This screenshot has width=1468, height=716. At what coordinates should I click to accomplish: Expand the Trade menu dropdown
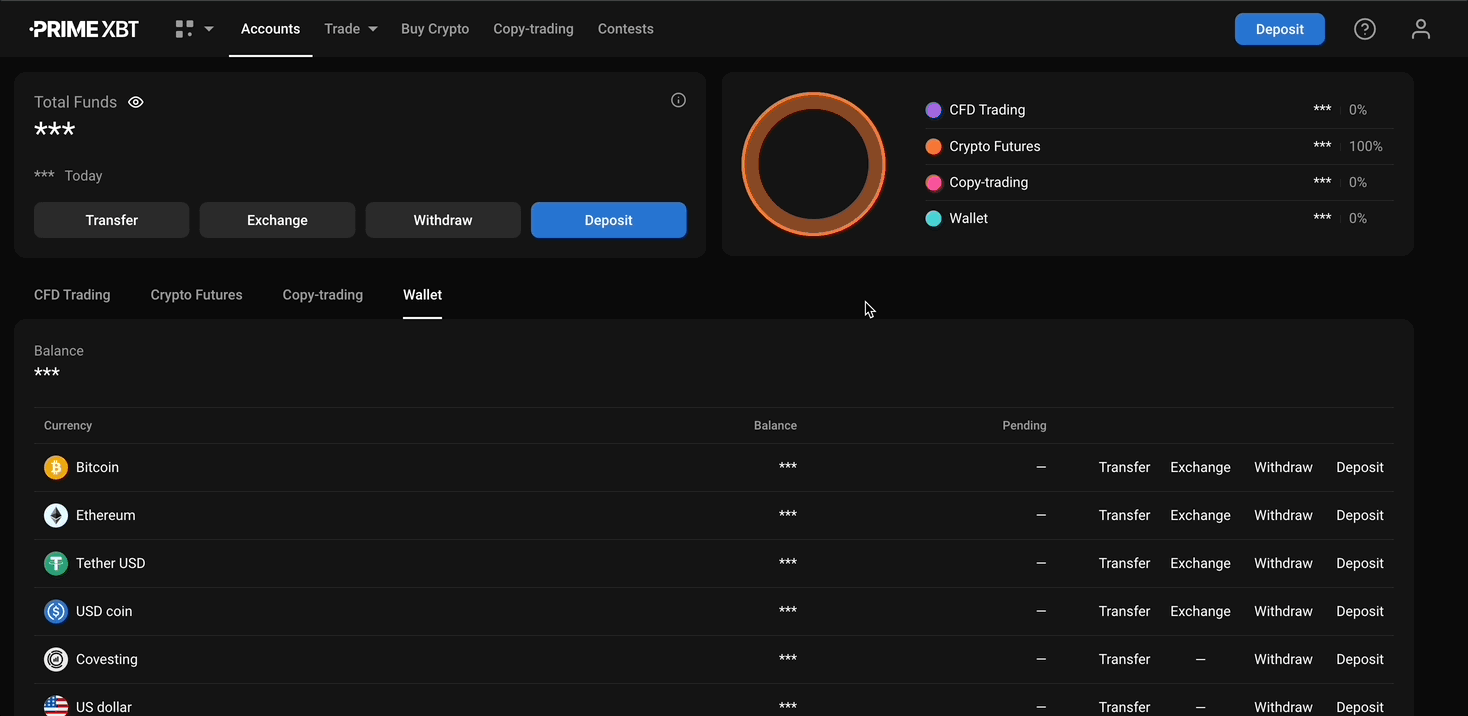(x=350, y=29)
